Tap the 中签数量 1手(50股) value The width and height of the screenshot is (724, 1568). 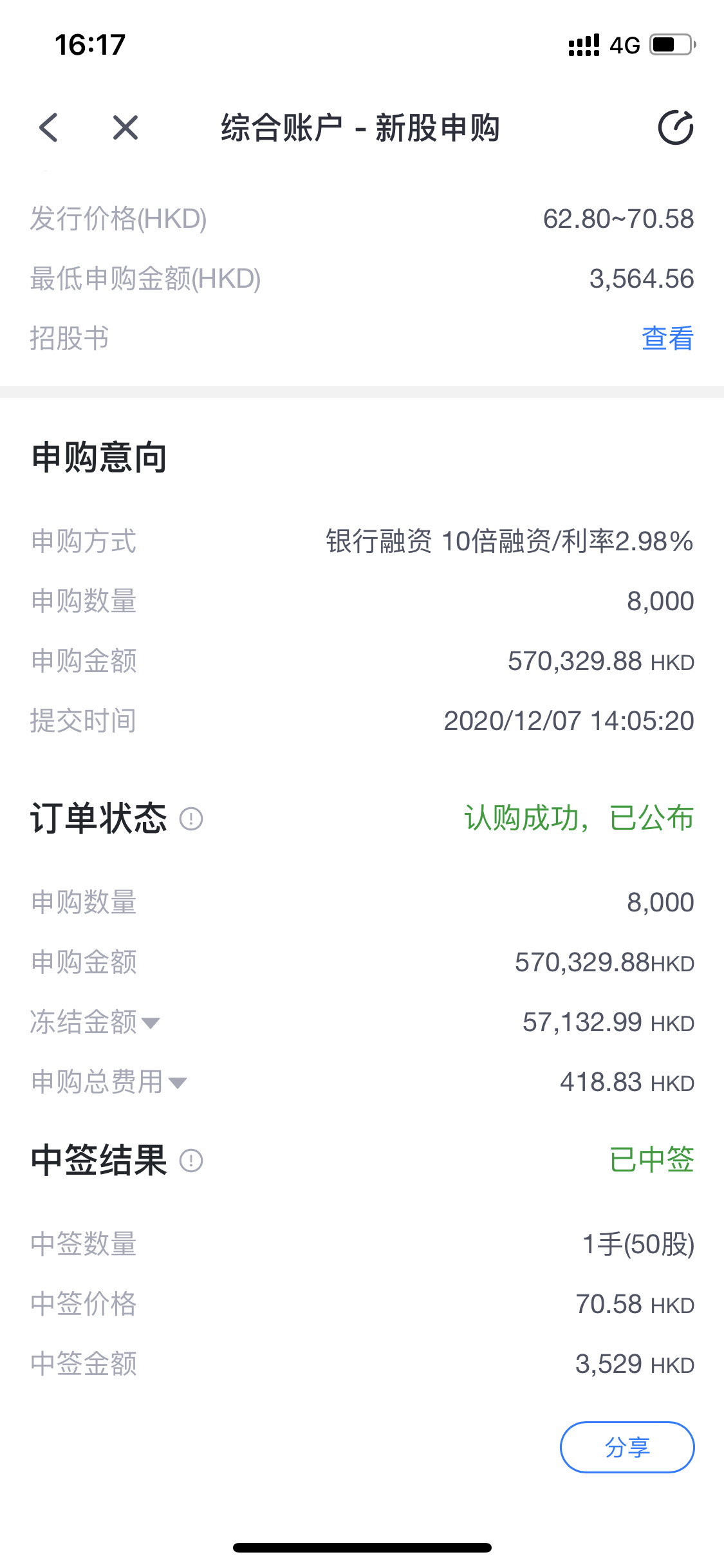638,1244
